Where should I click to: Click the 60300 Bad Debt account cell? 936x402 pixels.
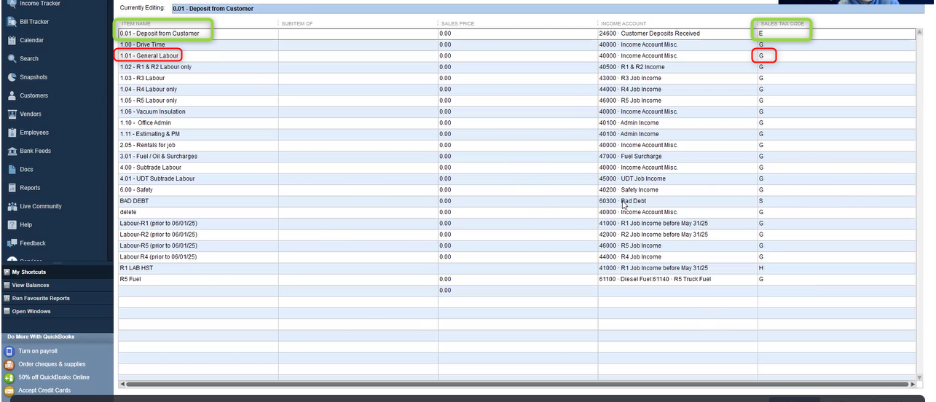(678, 201)
